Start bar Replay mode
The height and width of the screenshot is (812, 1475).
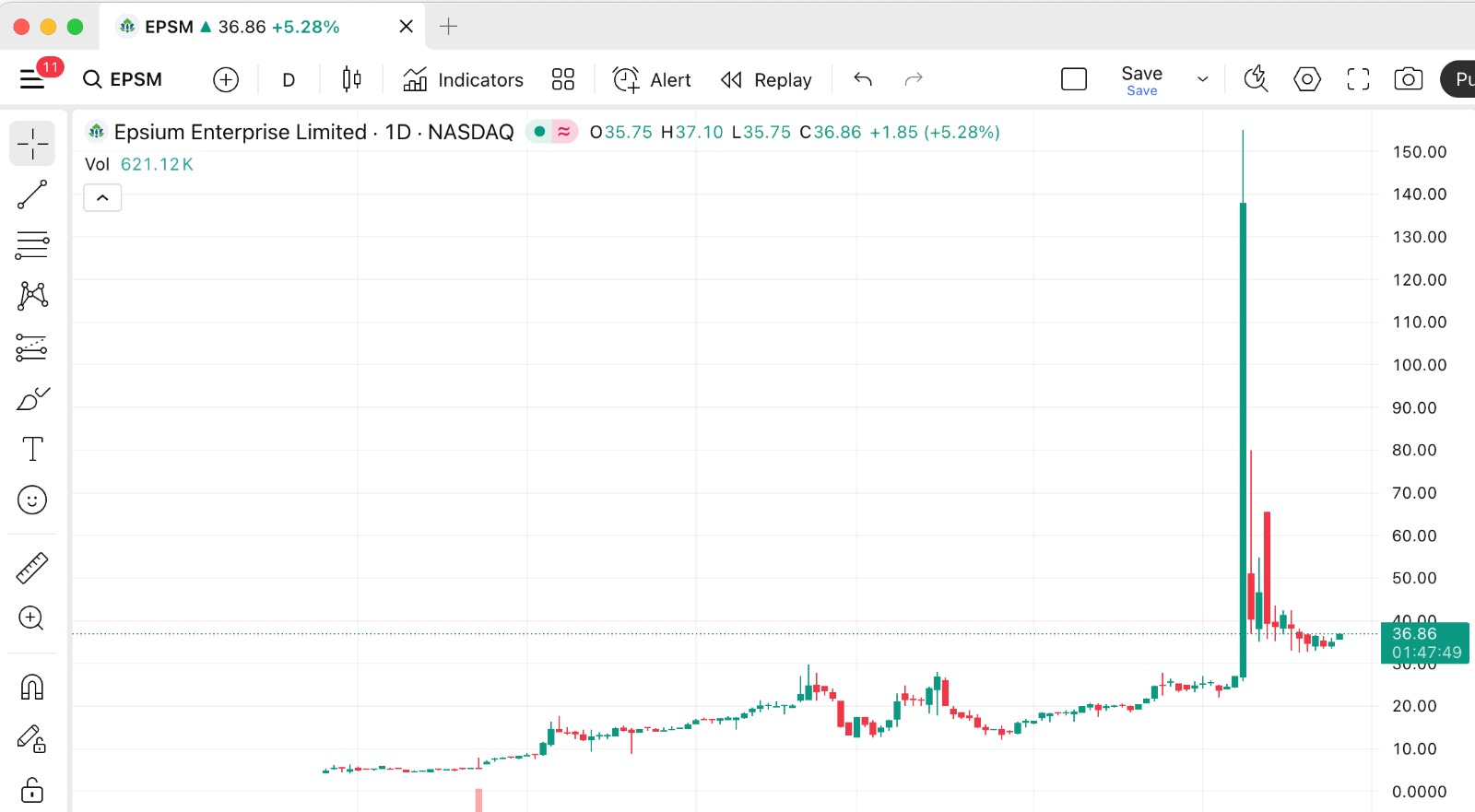(766, 80)
